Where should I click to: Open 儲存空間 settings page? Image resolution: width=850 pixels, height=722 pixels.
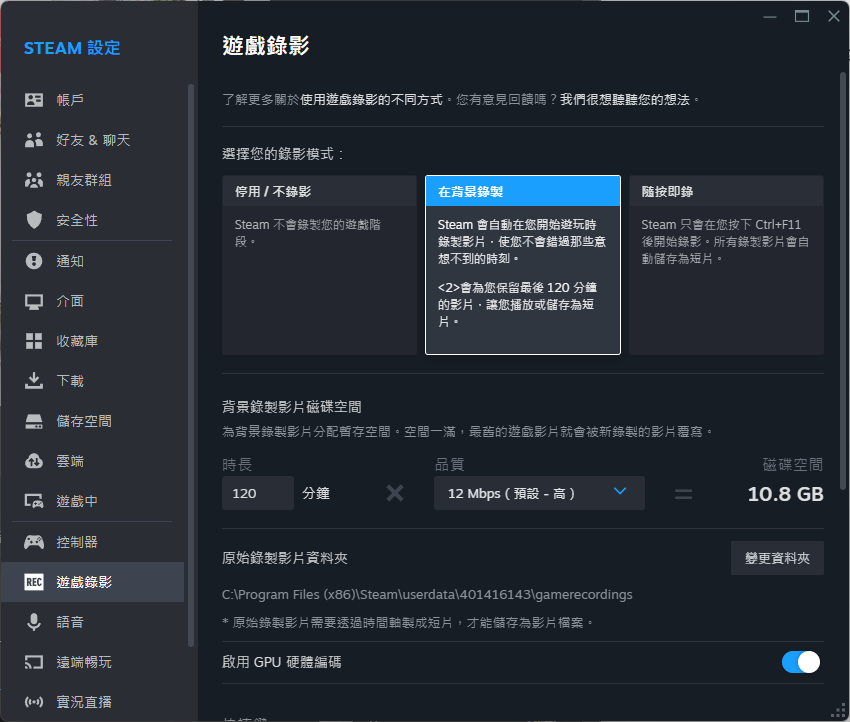pos(84,421)
